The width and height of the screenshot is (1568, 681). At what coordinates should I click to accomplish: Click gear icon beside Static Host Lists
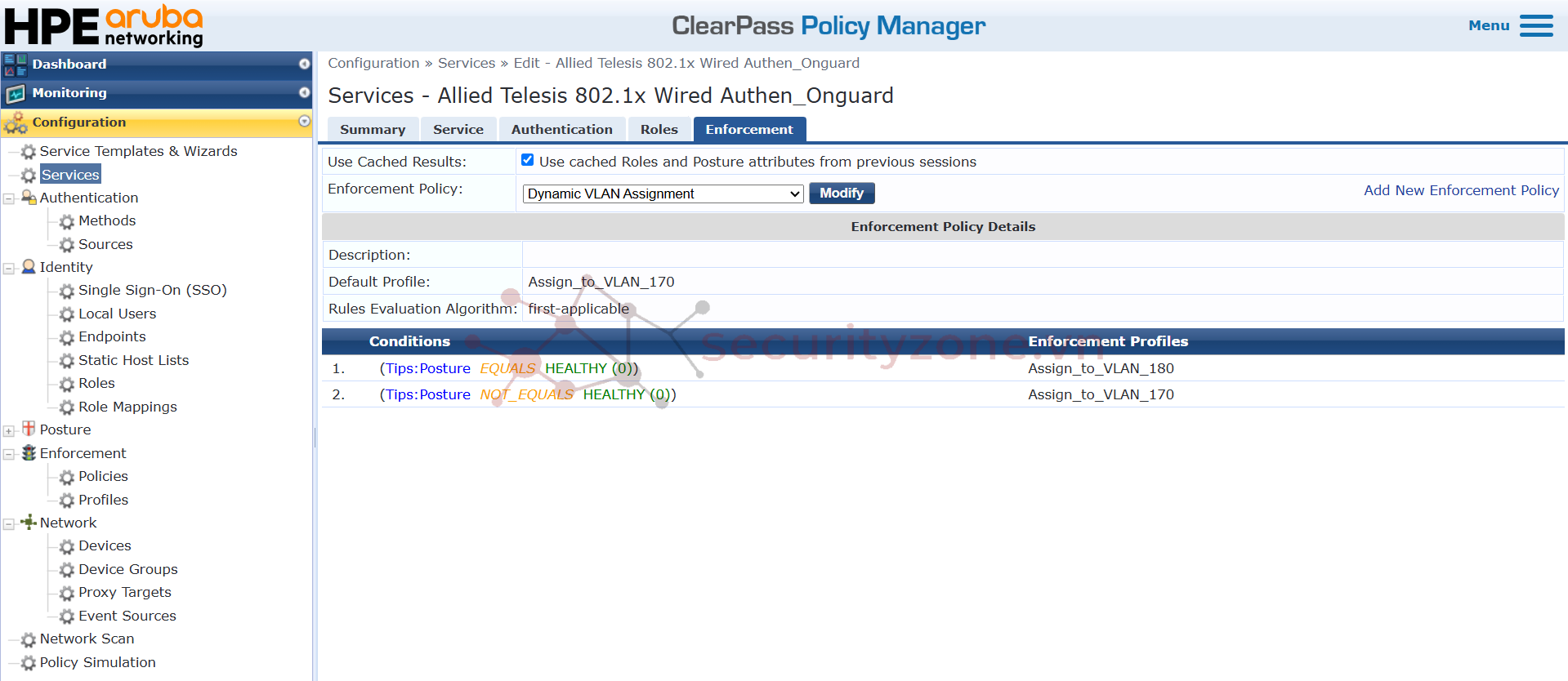click(67, 361)
